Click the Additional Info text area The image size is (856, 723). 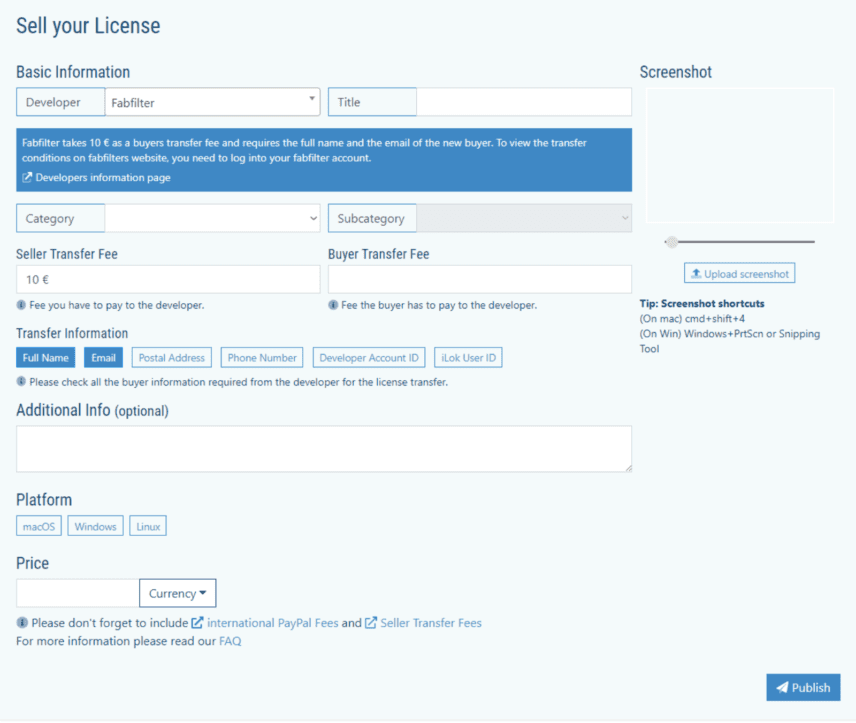(324, 449)
